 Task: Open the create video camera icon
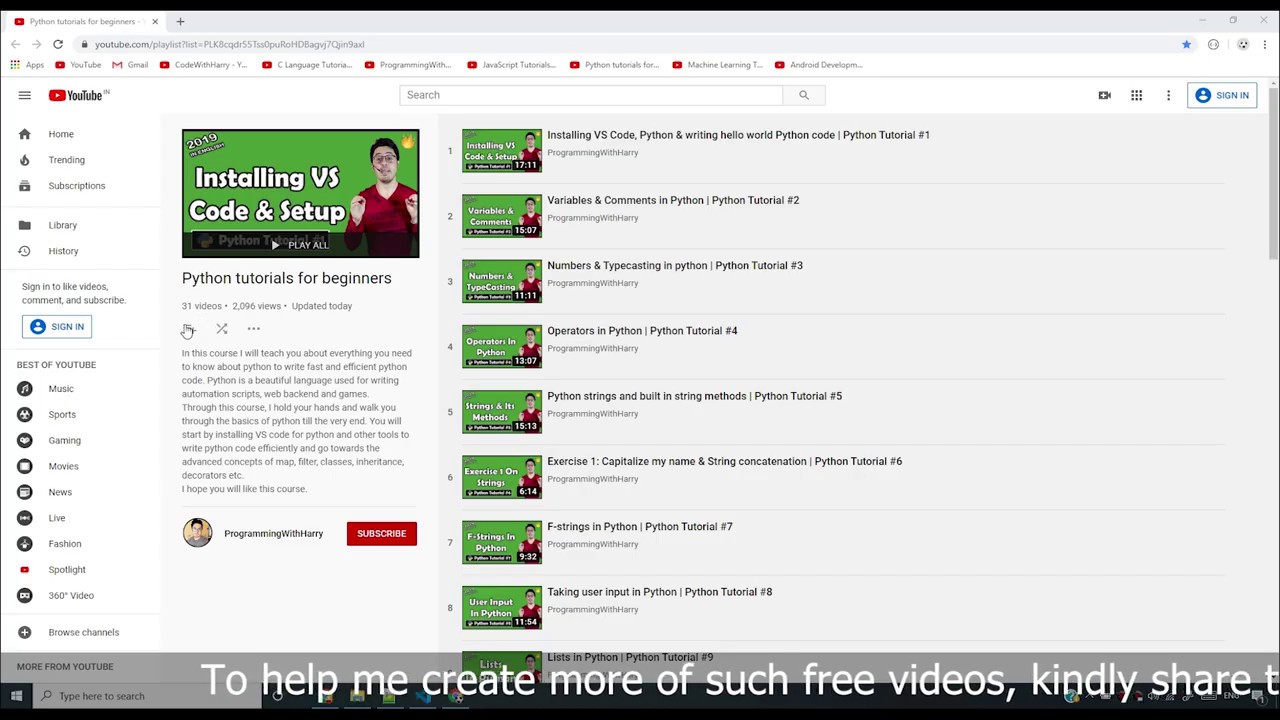coord(1104,95)
